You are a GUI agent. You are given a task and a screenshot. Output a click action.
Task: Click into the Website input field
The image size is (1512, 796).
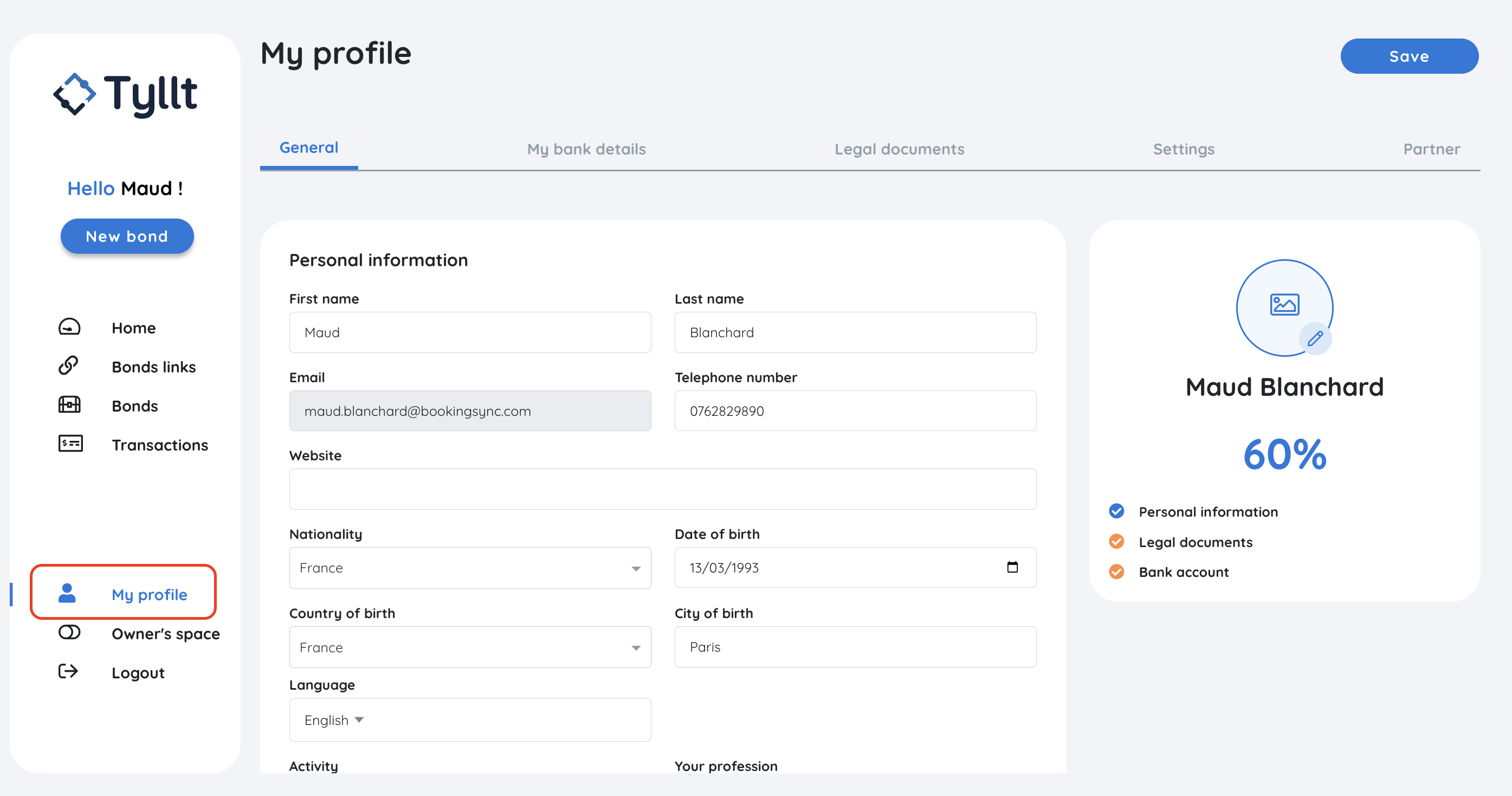pyautogui.click(x=662, y=489)
